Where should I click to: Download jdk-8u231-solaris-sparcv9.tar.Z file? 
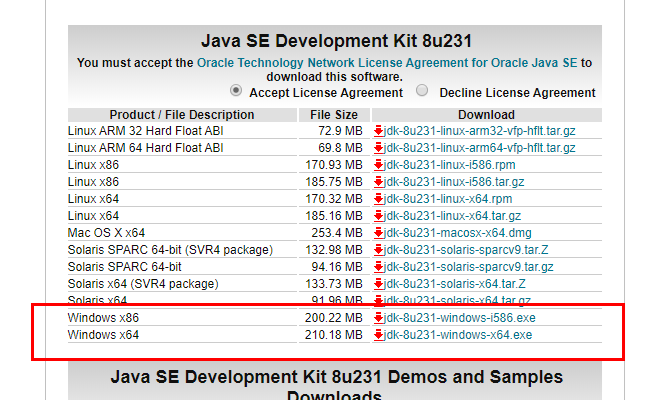(x=466, y=250)
